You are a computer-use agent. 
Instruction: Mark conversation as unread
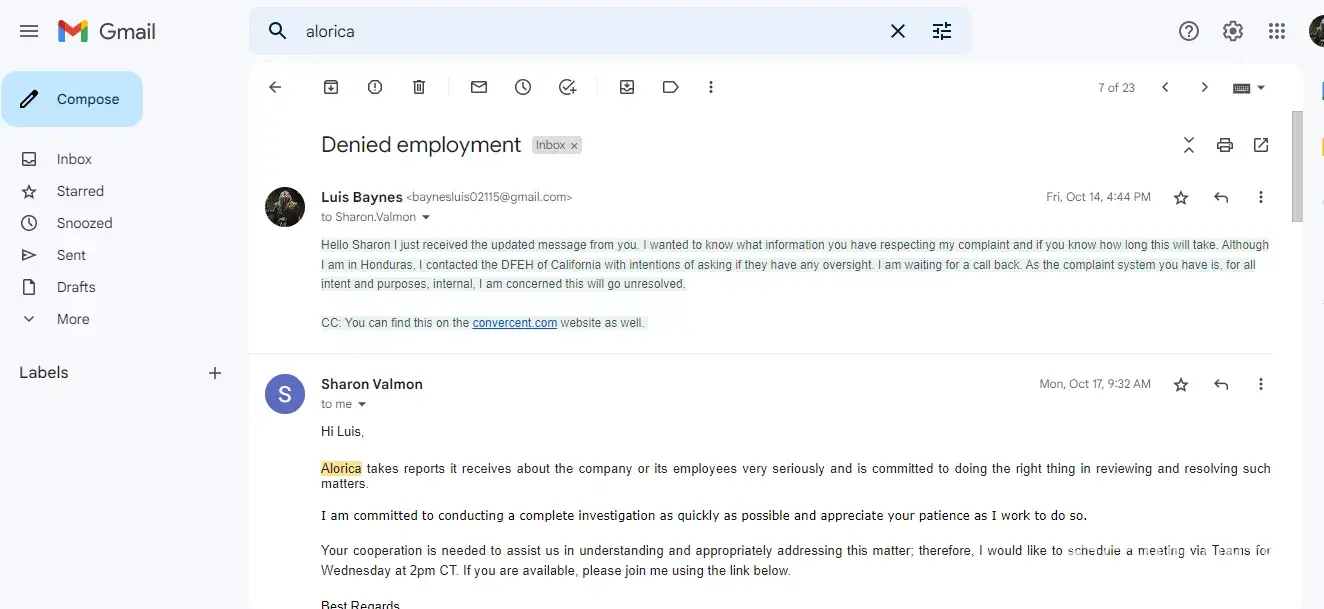[479, 87]
